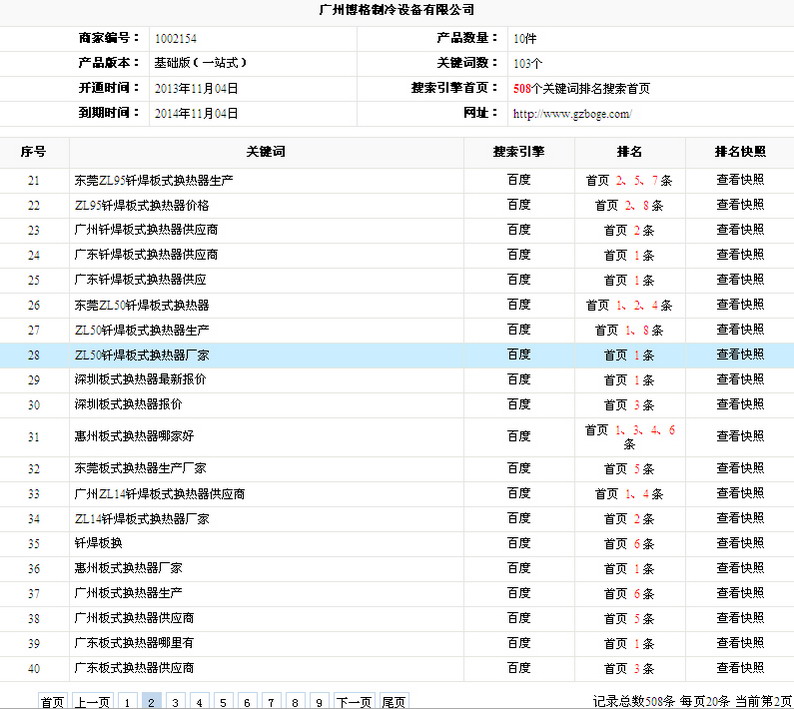Click the 排名 column header
Viewport: 794px width, 709px height.
pos(629,151)
